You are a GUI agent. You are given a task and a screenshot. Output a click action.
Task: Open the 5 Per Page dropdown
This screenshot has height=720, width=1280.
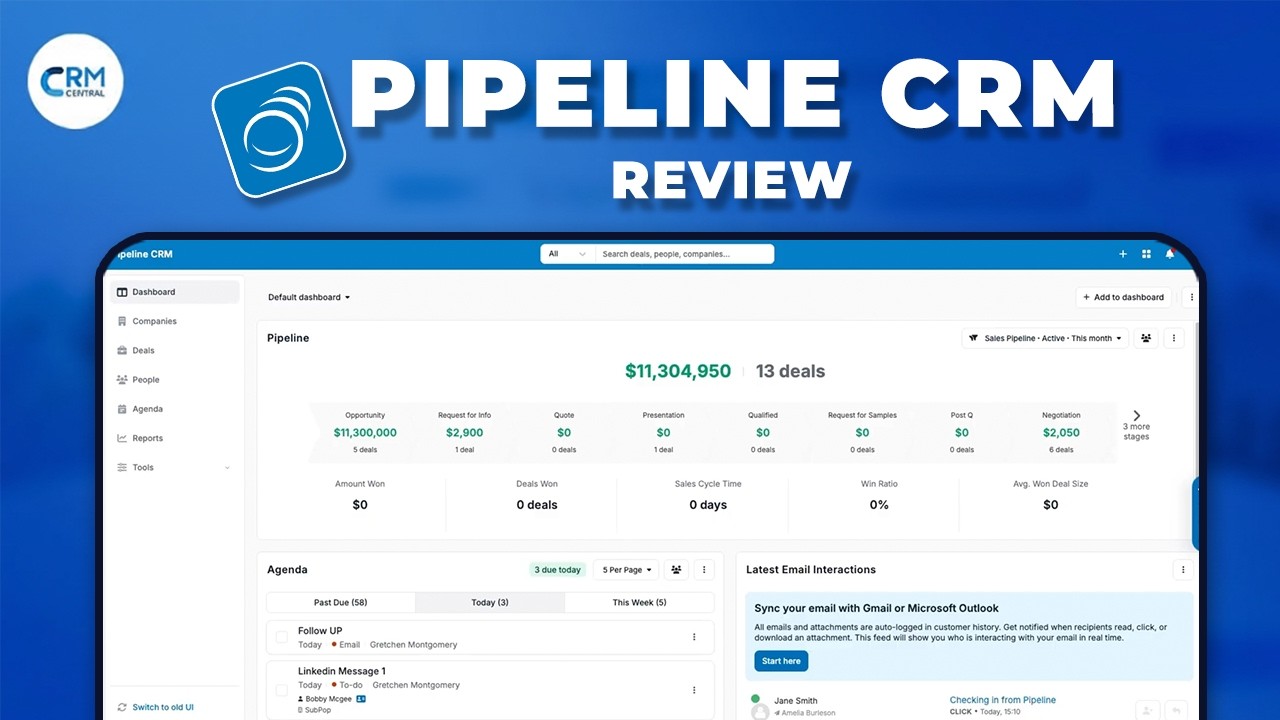coord(626,570)
